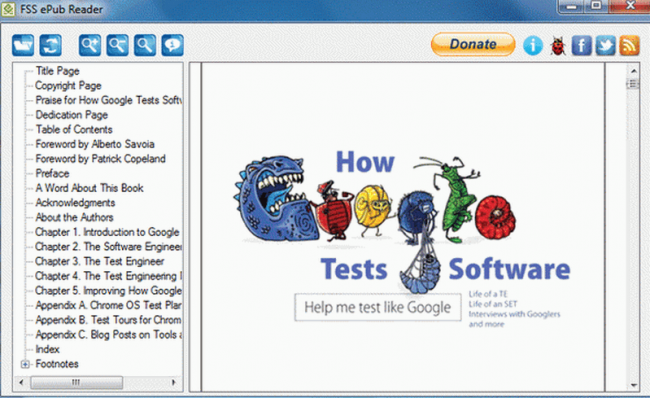Click the Help me test like Google box

378,308
